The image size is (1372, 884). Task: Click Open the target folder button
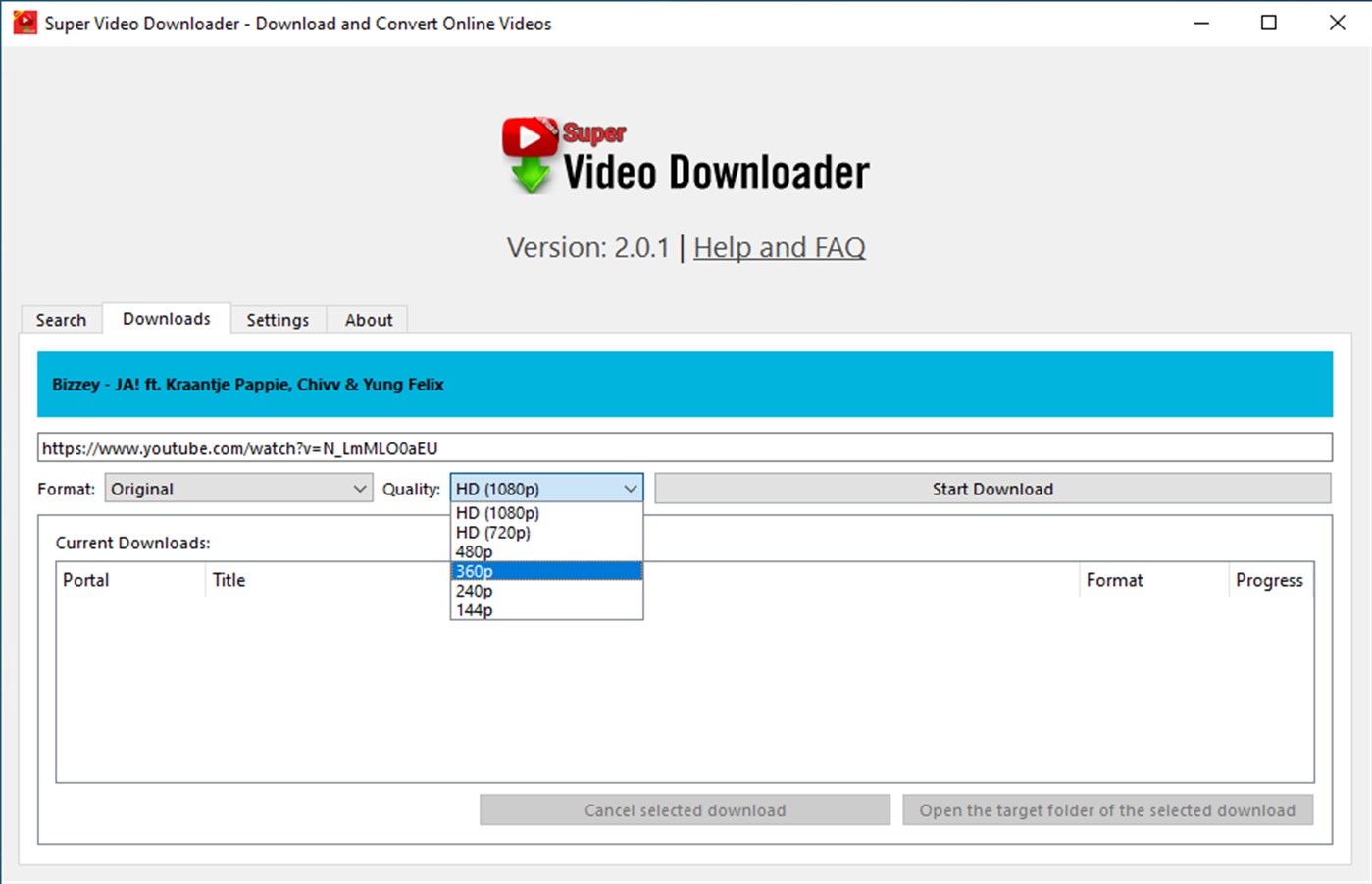[1107, 810]
